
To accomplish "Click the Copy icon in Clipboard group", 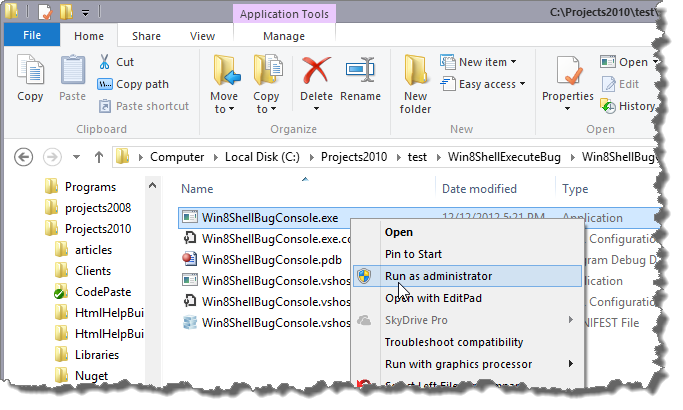I will point(30,72).
